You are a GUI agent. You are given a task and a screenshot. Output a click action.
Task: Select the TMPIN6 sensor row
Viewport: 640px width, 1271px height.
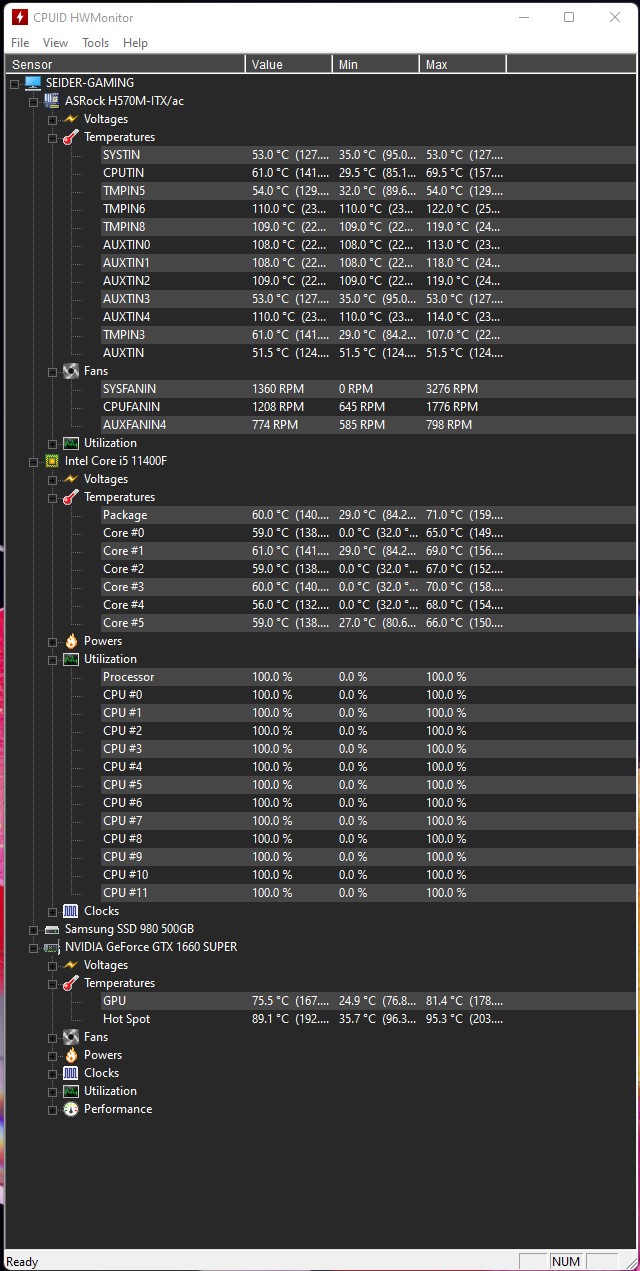[x=368, y=209]
